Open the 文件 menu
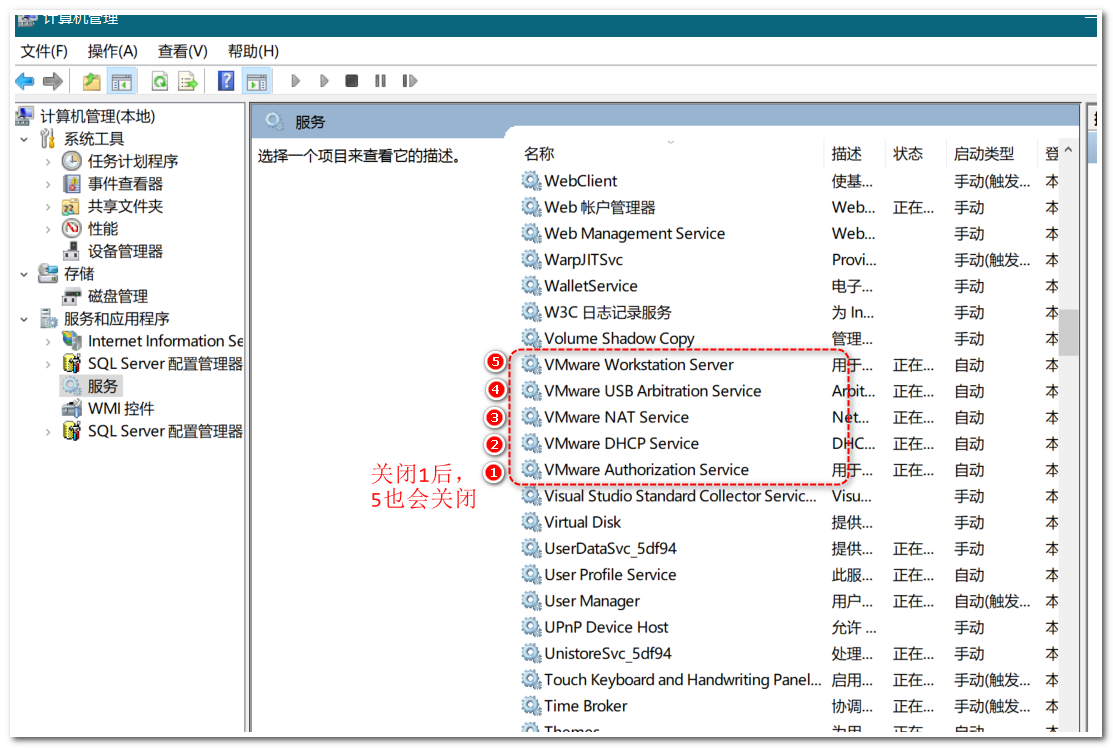The width and height of the screenshot is (1113, 748). click(x=41, y=51)
